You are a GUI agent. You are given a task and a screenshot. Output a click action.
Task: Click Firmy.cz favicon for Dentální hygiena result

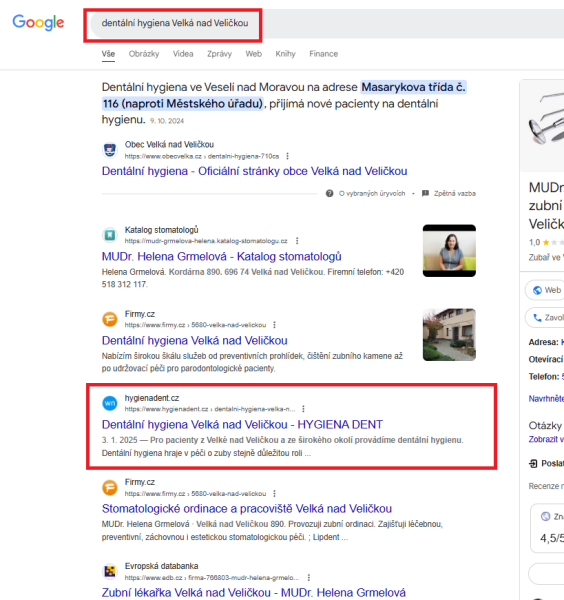[110, 319]
